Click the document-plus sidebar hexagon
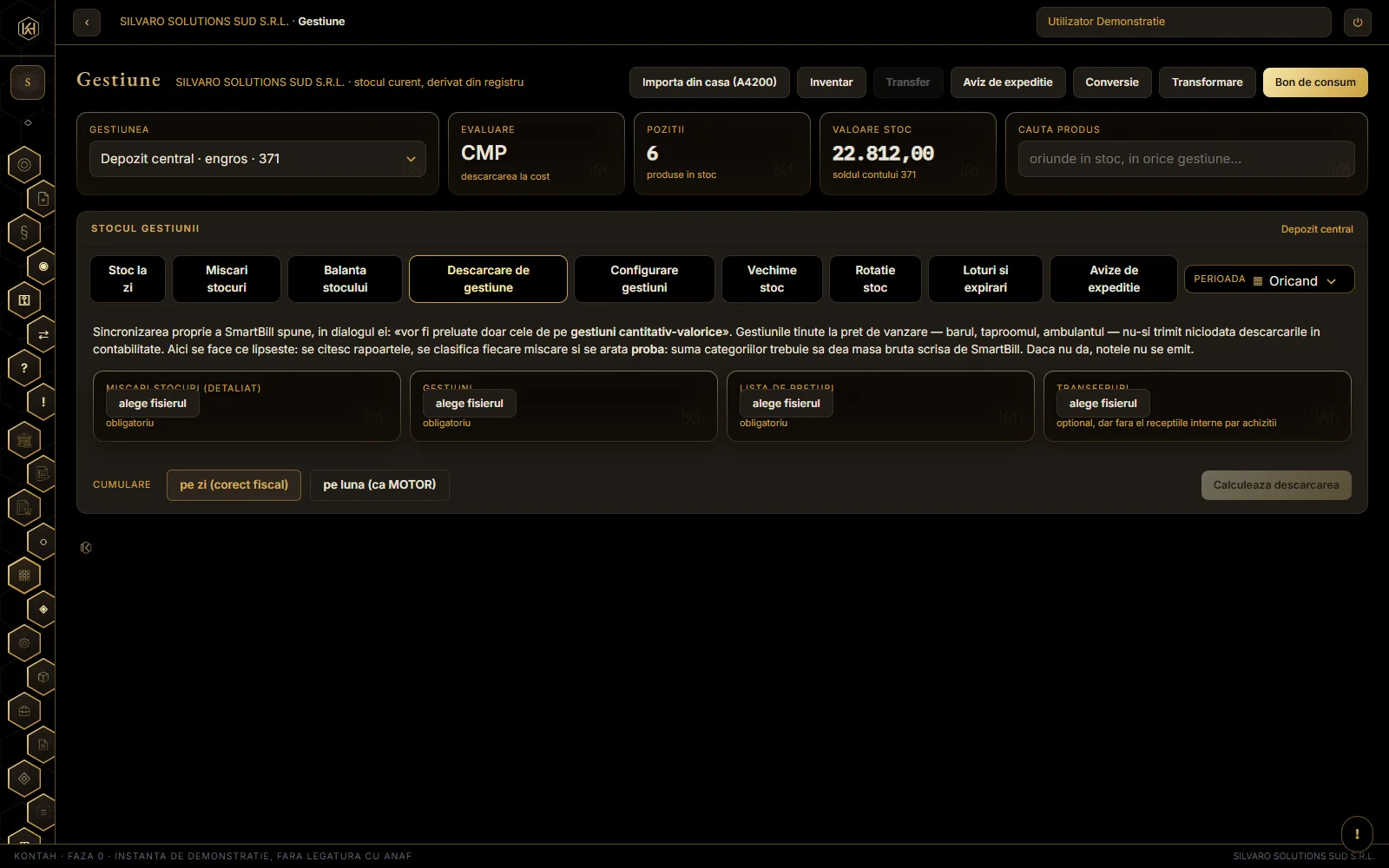The width and height of the screenshot is (1389, 868). tap(43, 199)
